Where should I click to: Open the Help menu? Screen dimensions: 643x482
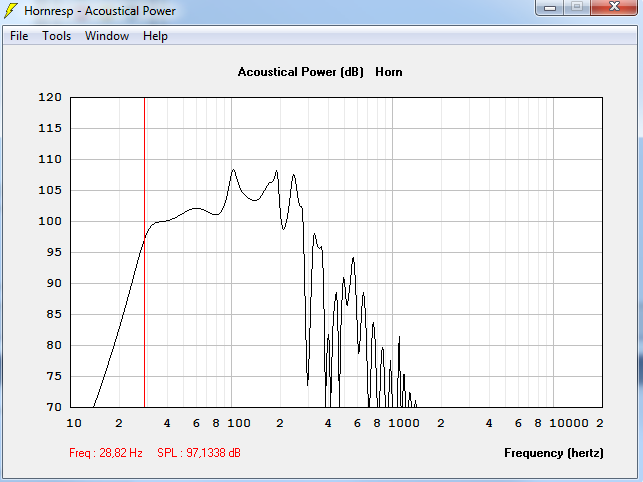(x=155, y=36)
